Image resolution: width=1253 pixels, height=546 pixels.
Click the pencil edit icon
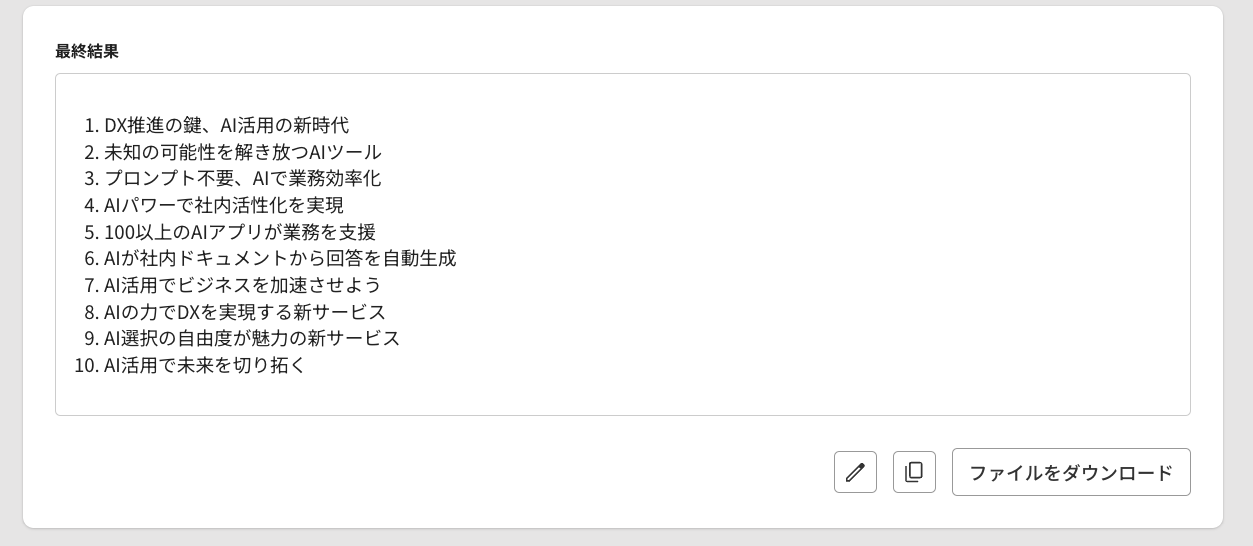(855, 472)
